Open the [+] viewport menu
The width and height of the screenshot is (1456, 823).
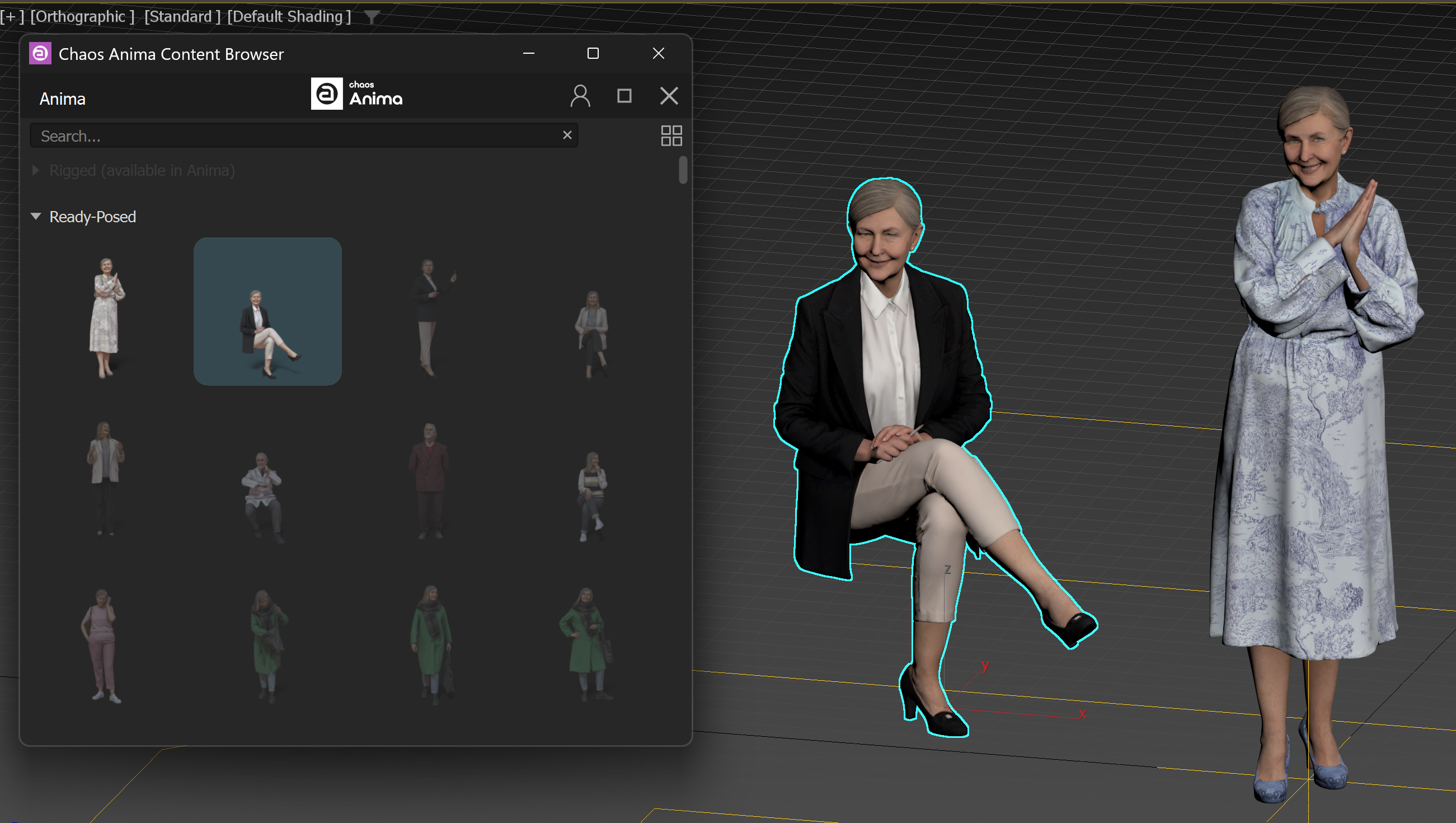pos(12,16)
